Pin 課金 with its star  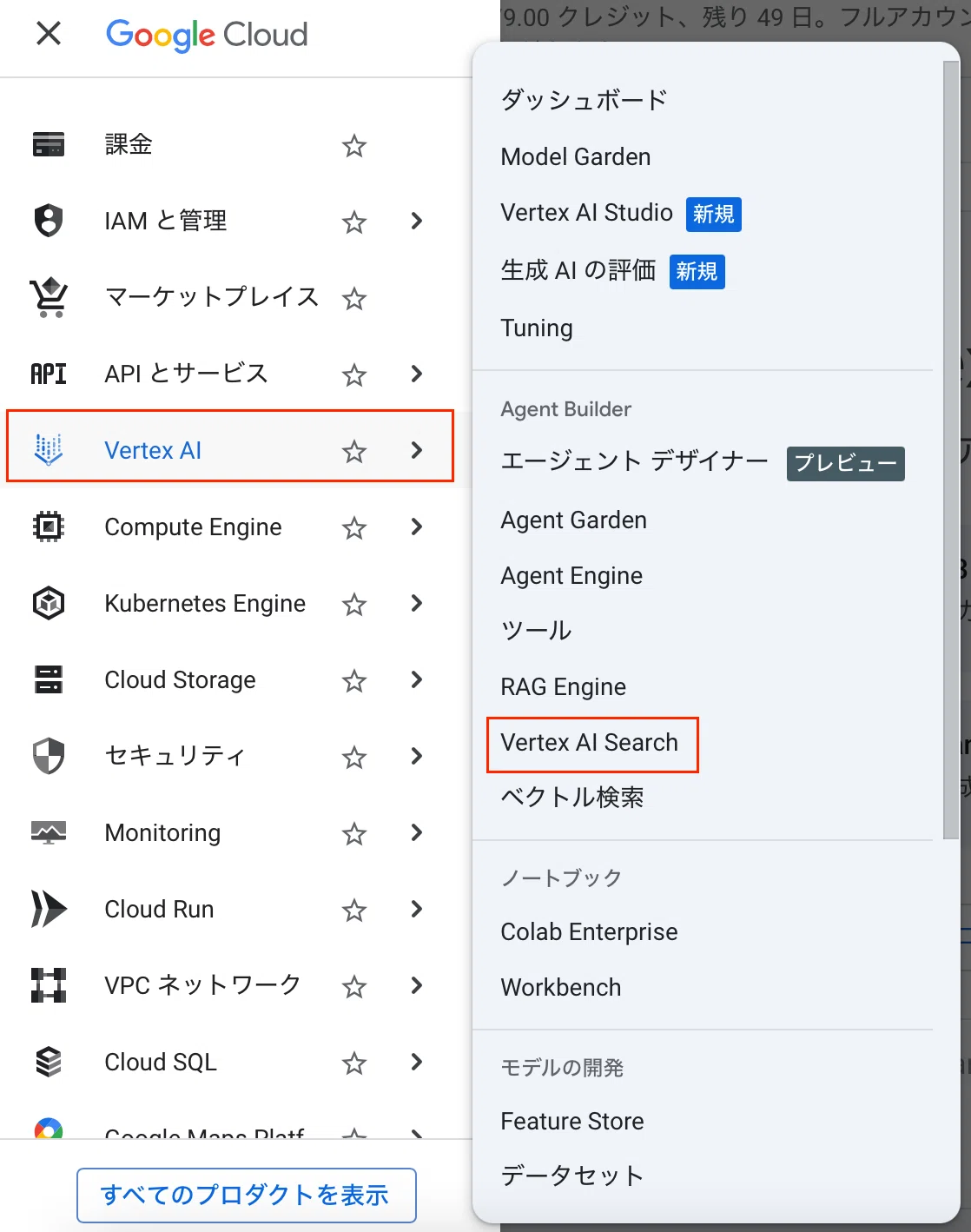(x=354, y=145)
